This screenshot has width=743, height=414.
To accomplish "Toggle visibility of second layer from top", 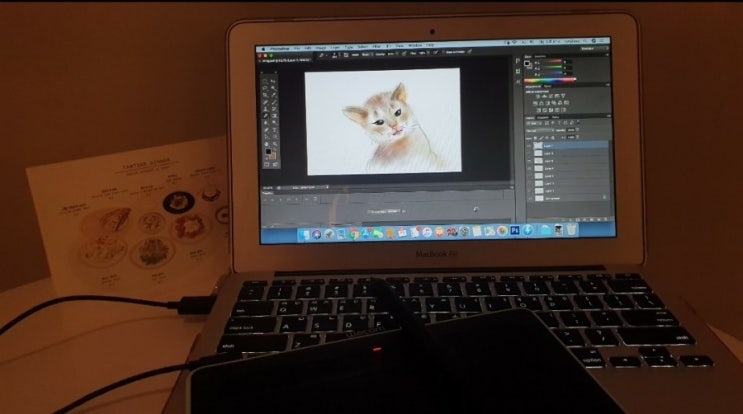I will 529,154.
